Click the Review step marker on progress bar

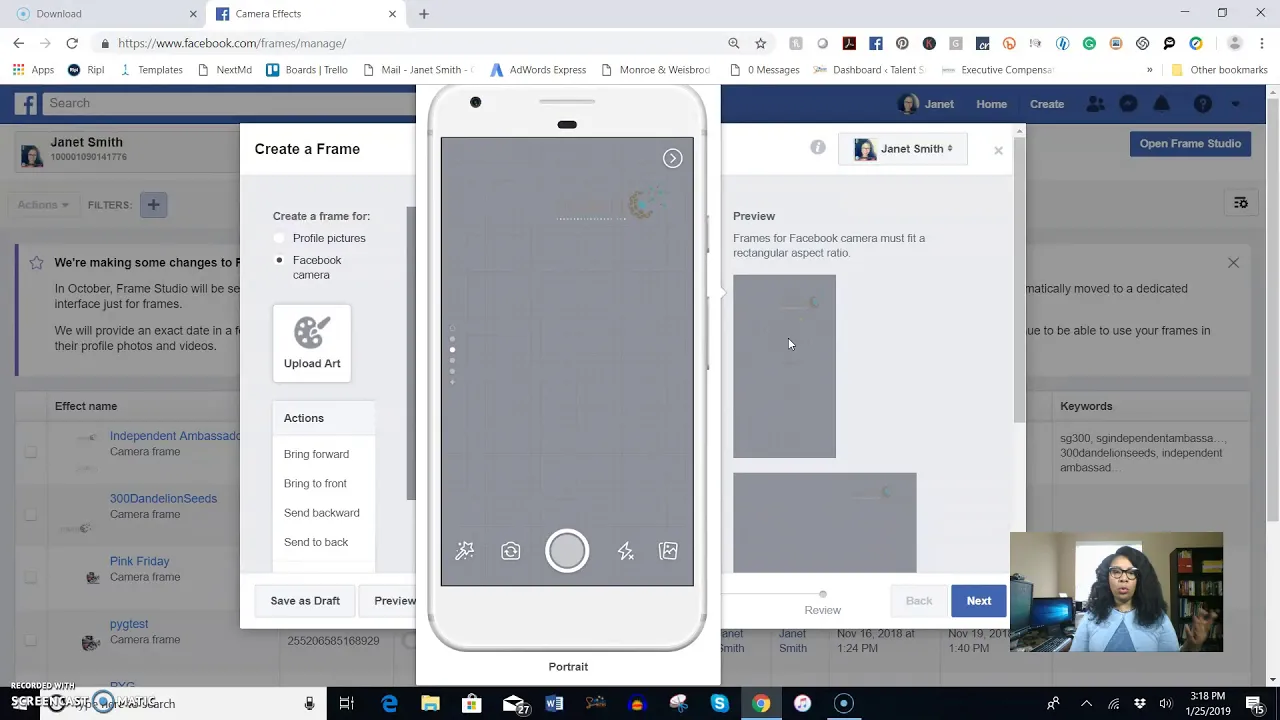tap(823, 594)
